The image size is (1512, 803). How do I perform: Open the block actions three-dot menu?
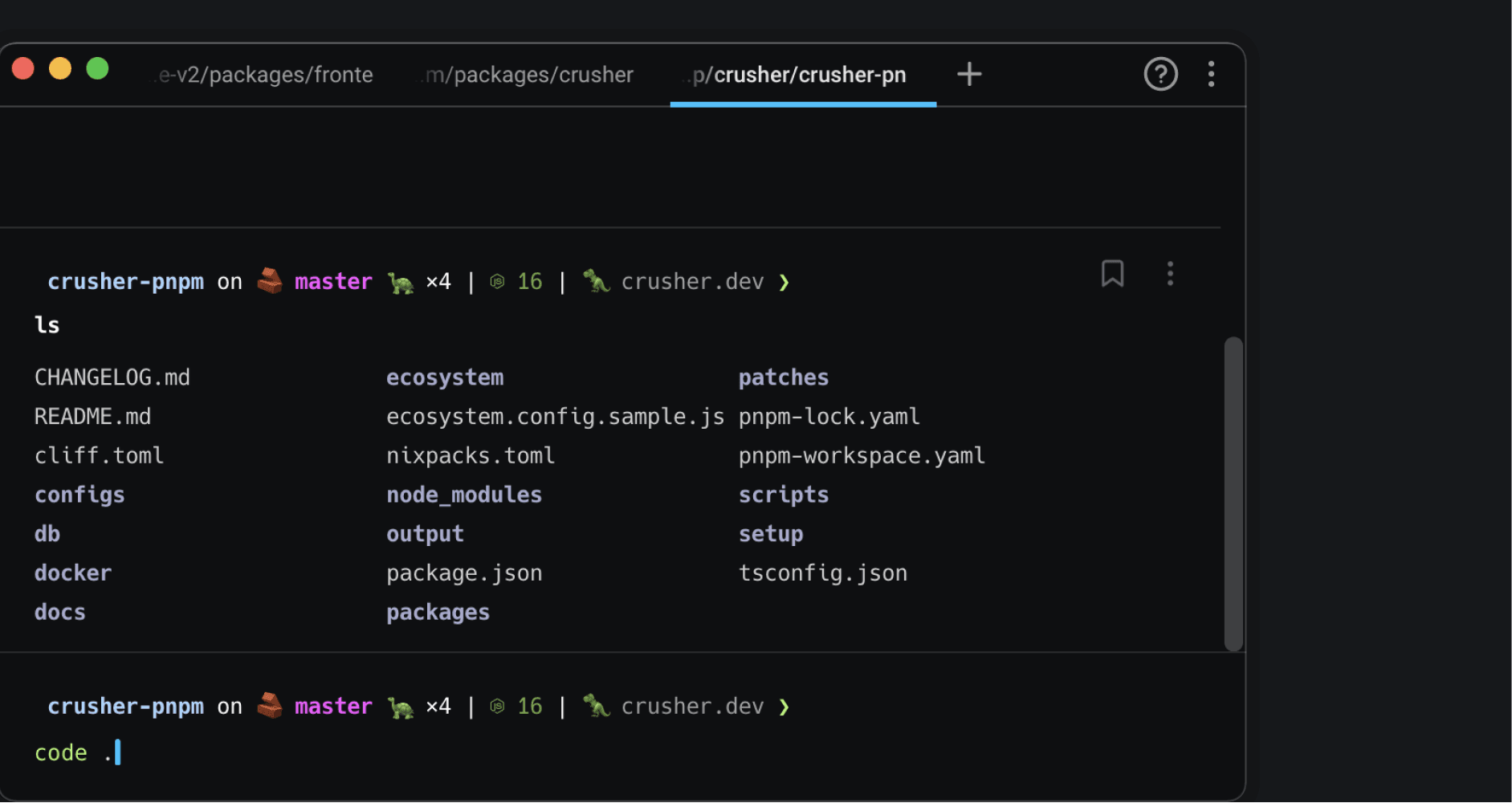(1170, 274)
